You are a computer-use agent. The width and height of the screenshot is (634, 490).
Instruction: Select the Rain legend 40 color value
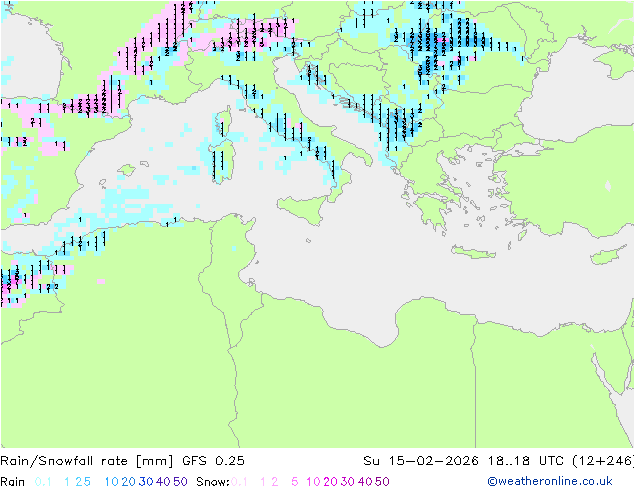click(x=163, y=482)
